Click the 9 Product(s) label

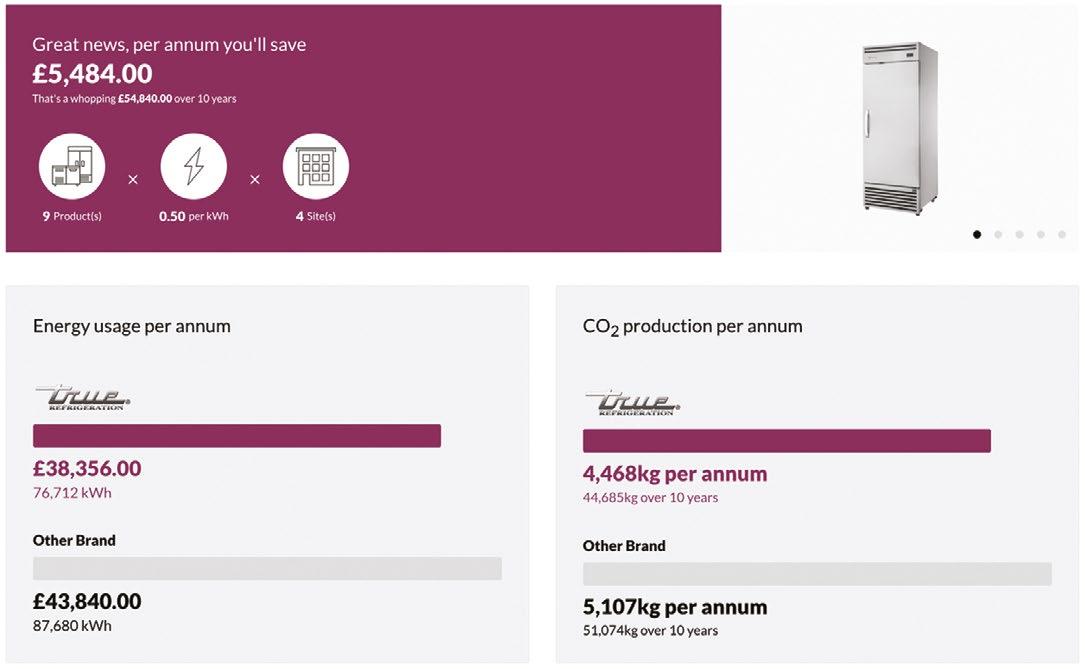click(72, 216)
